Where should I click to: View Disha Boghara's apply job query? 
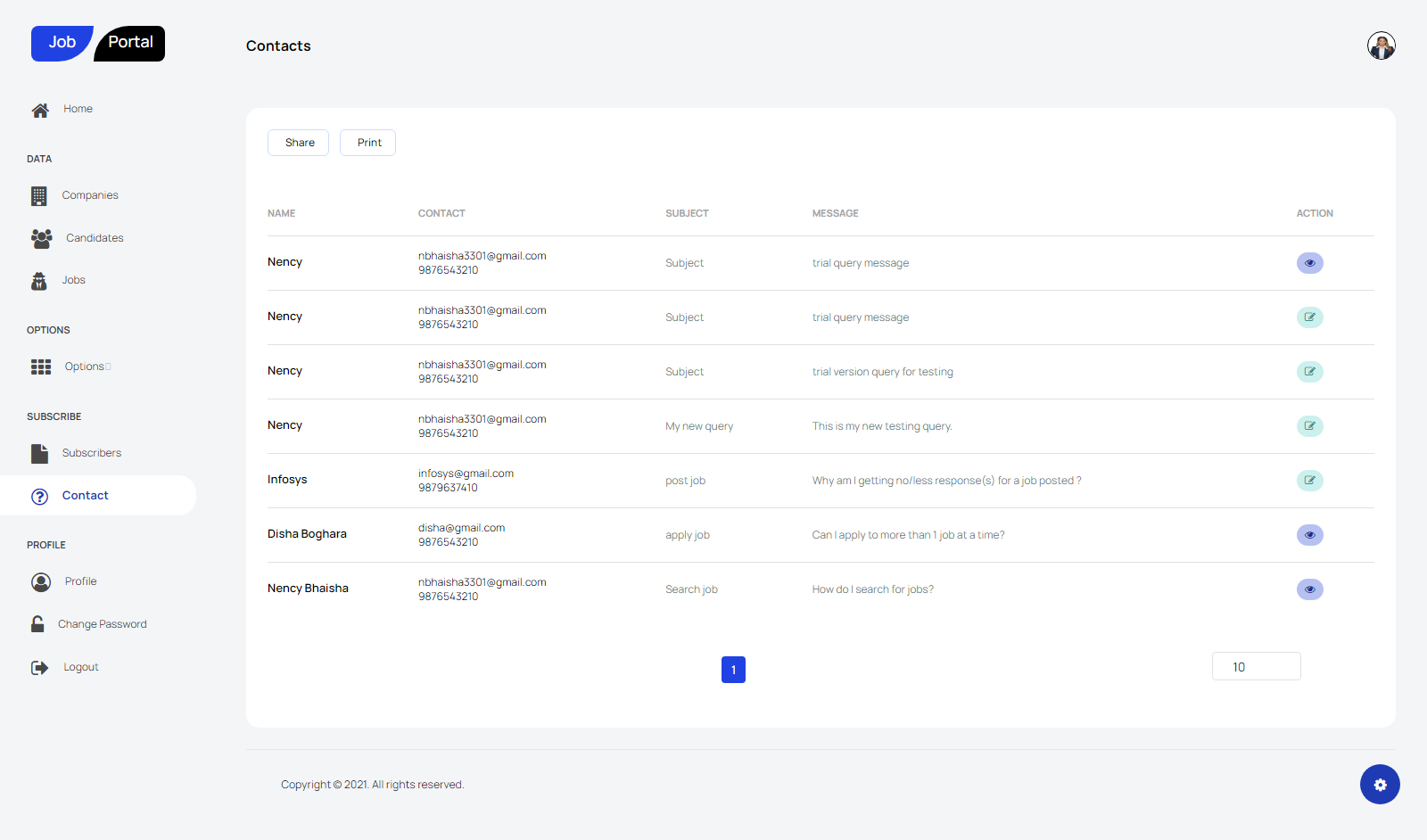tap(1309, 535)
